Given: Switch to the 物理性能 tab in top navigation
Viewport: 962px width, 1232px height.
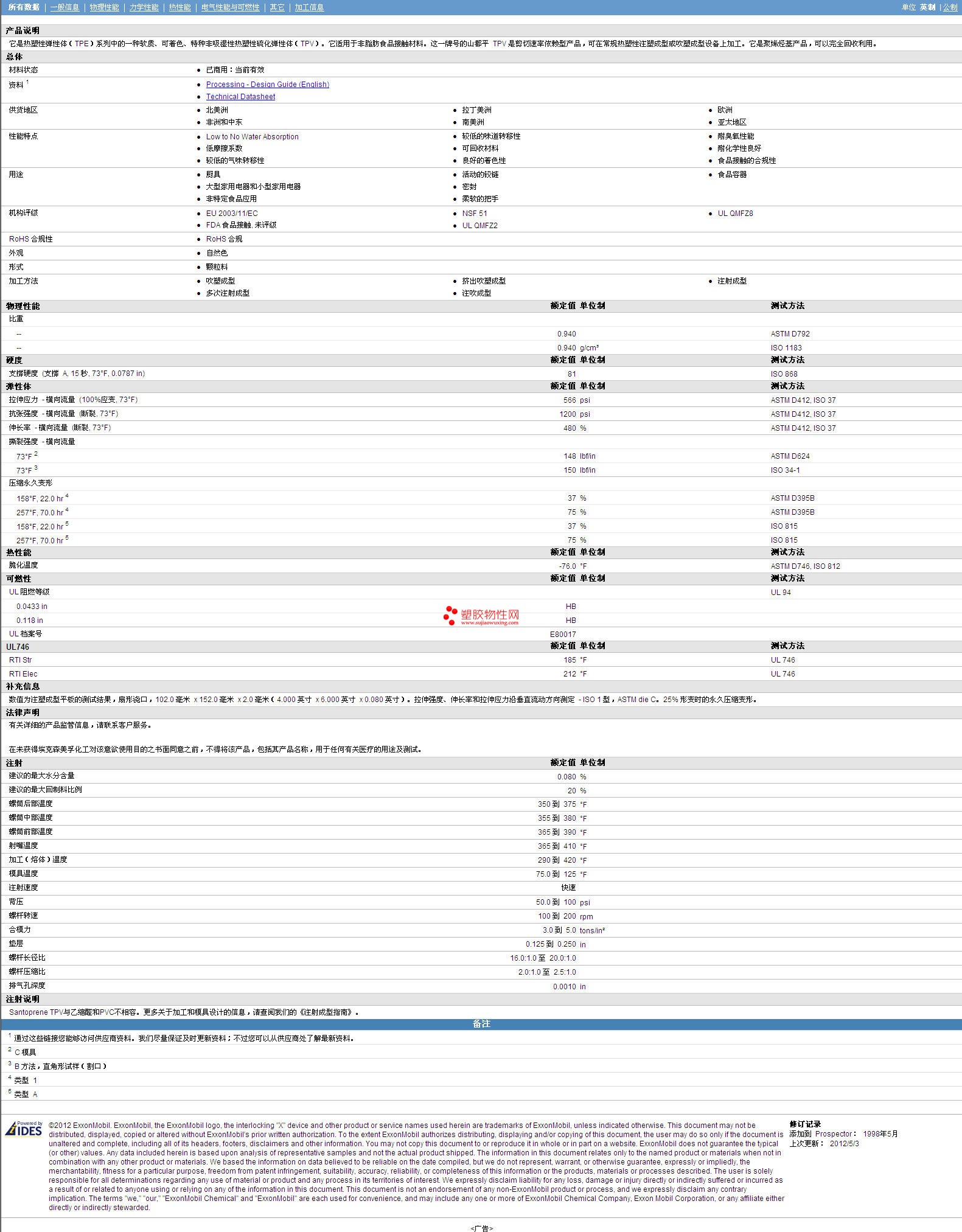Looking at the screenshot, I should tap(104, 7).
